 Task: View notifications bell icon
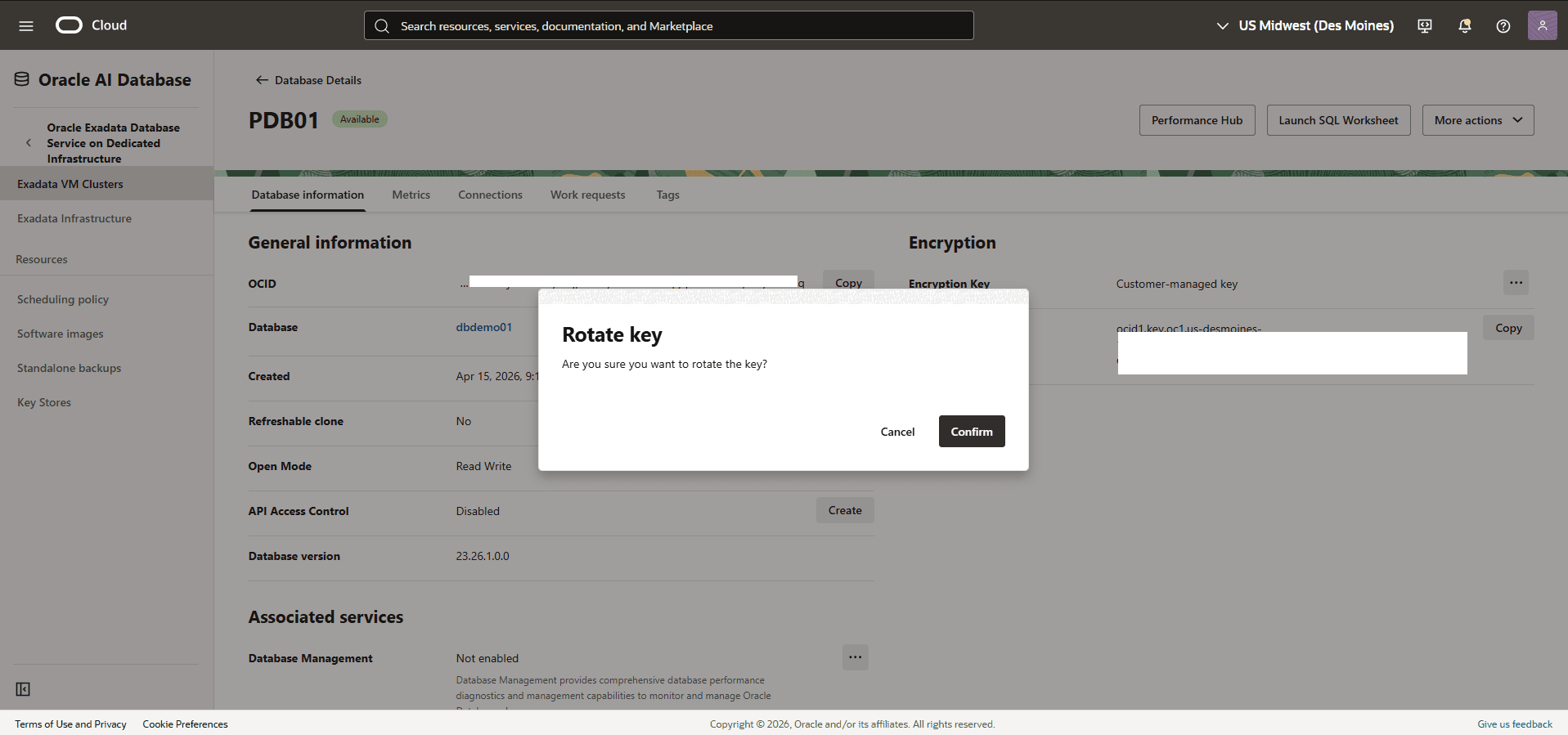click(1465, 25)
